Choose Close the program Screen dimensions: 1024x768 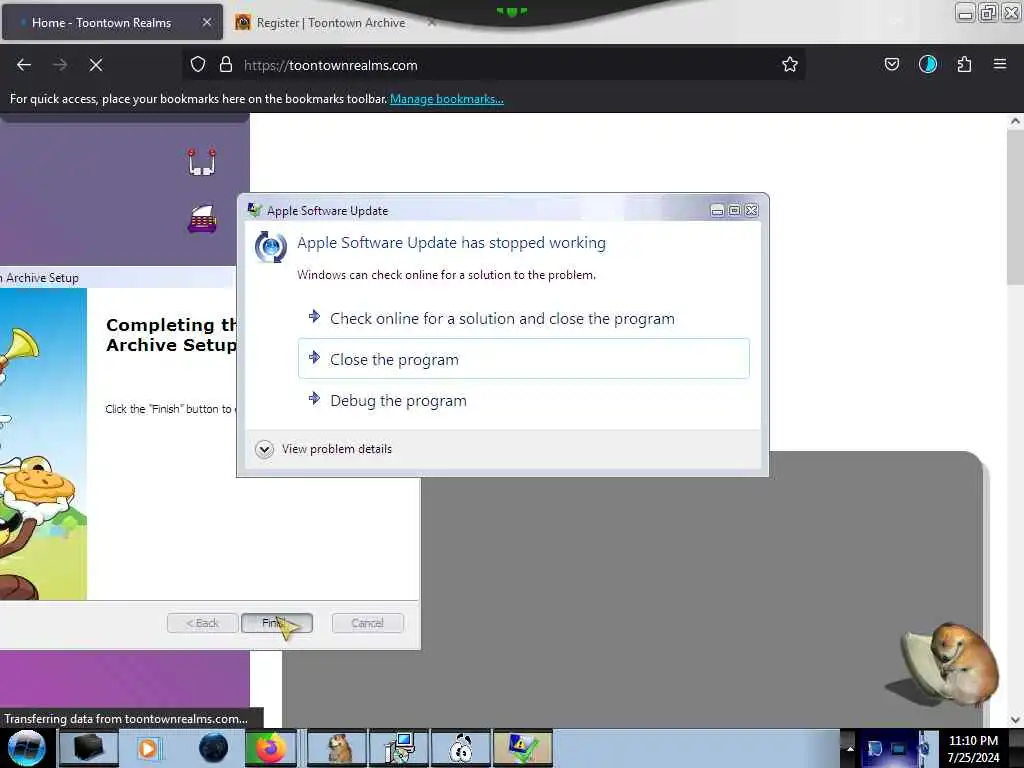pos(524,359)
